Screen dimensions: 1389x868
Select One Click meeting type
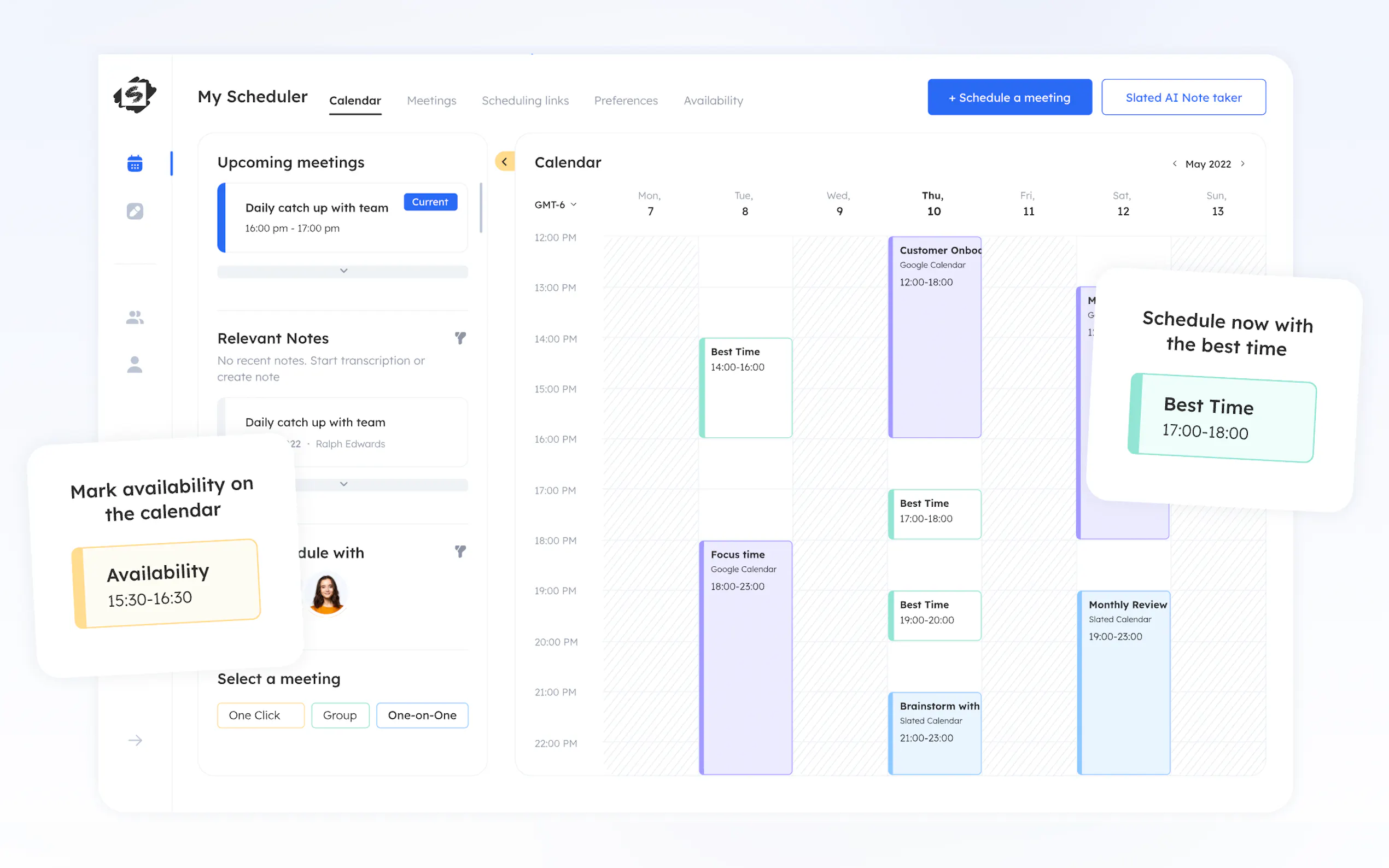pos(260,715)
